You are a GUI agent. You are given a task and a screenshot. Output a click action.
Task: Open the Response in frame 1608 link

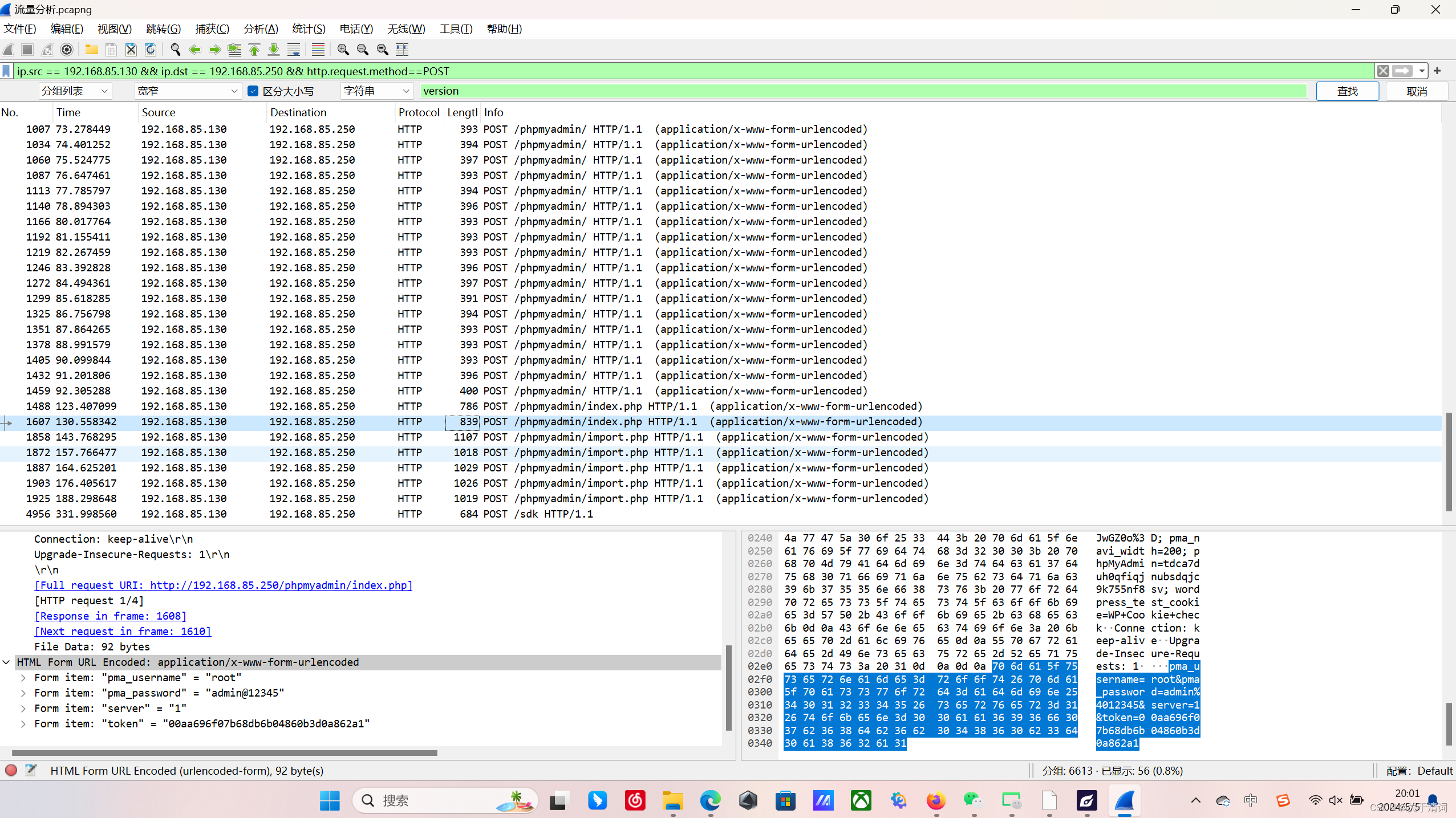110,616
